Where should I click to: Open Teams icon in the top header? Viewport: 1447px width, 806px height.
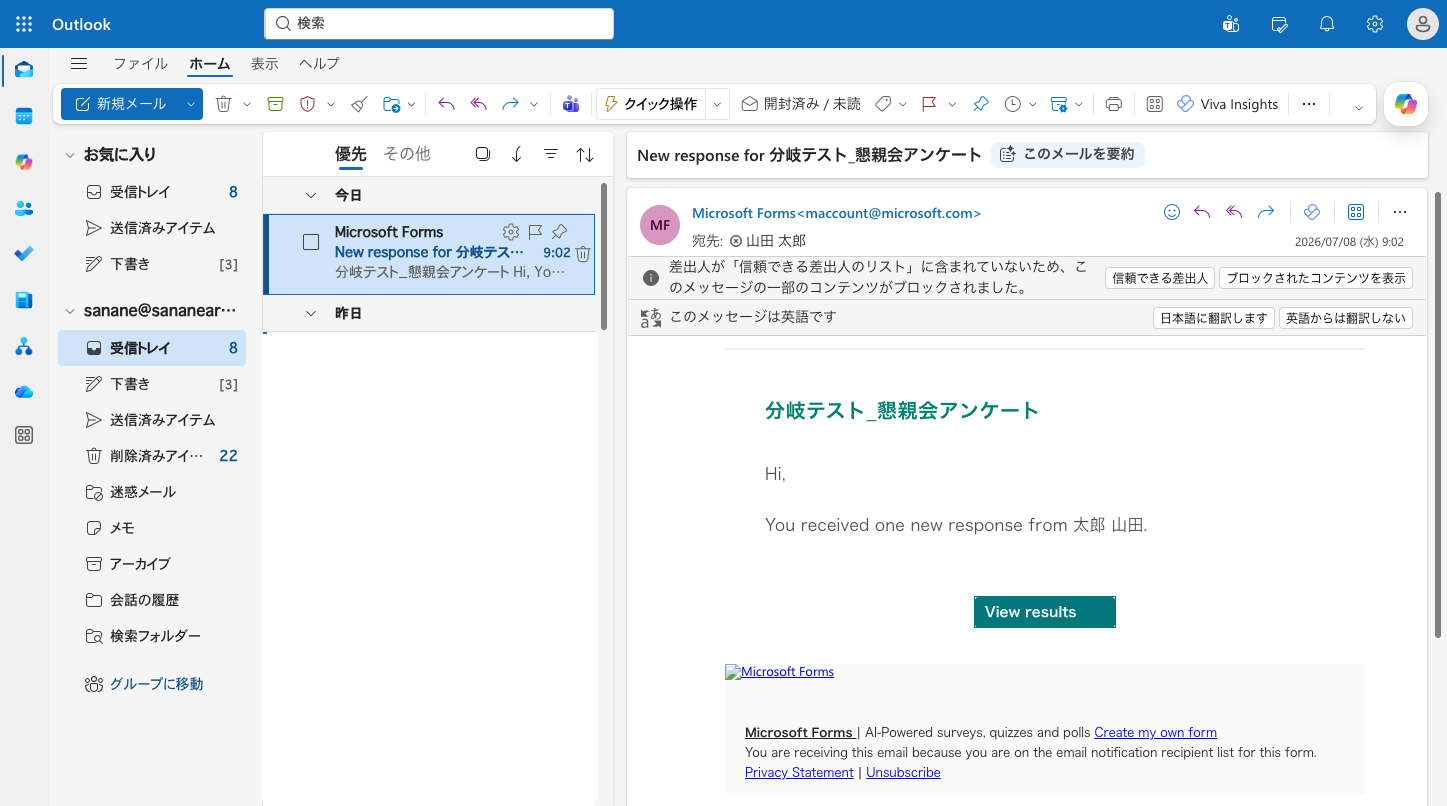pyautogui.click(x=1231, y=24)
